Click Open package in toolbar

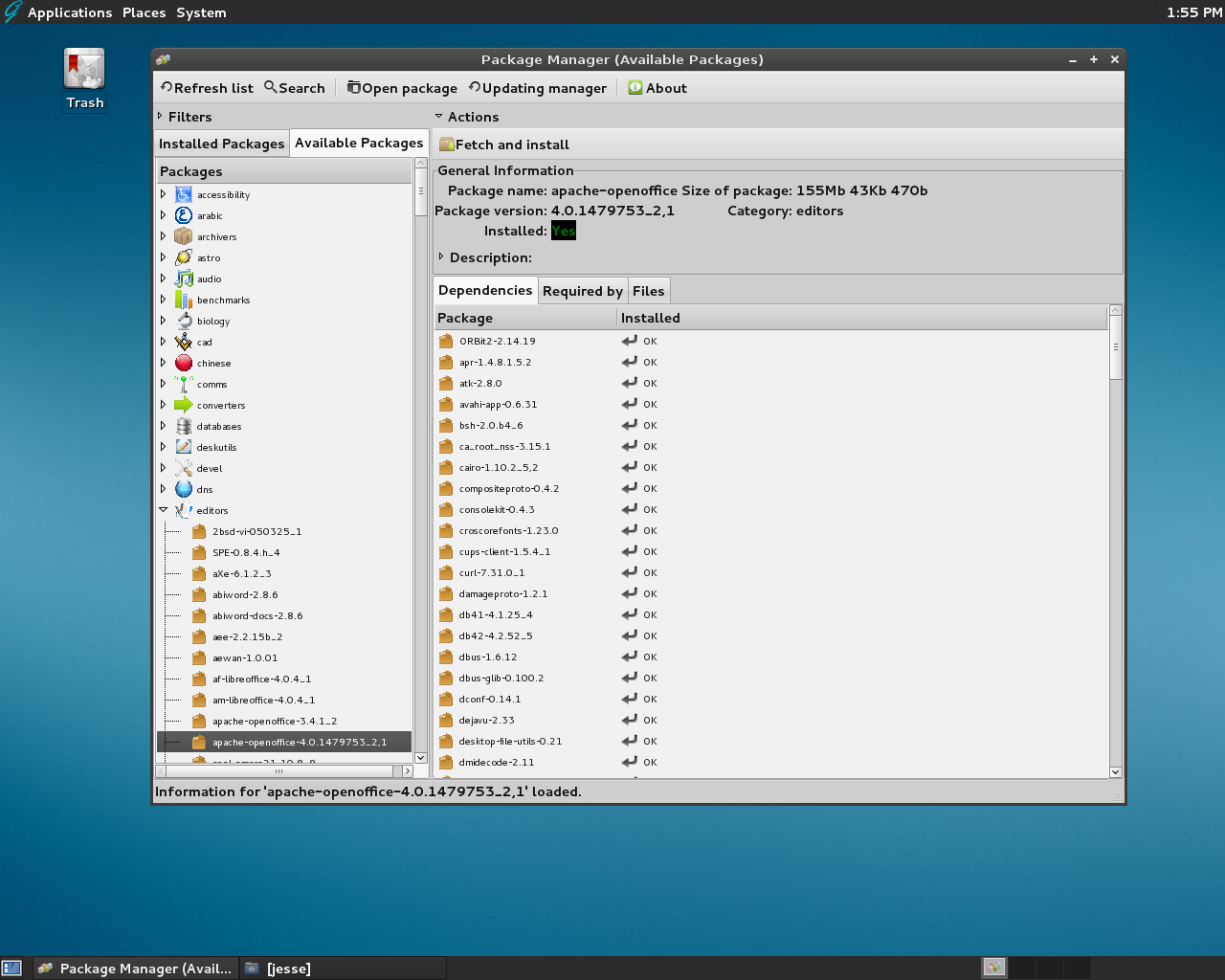(402, 88)
